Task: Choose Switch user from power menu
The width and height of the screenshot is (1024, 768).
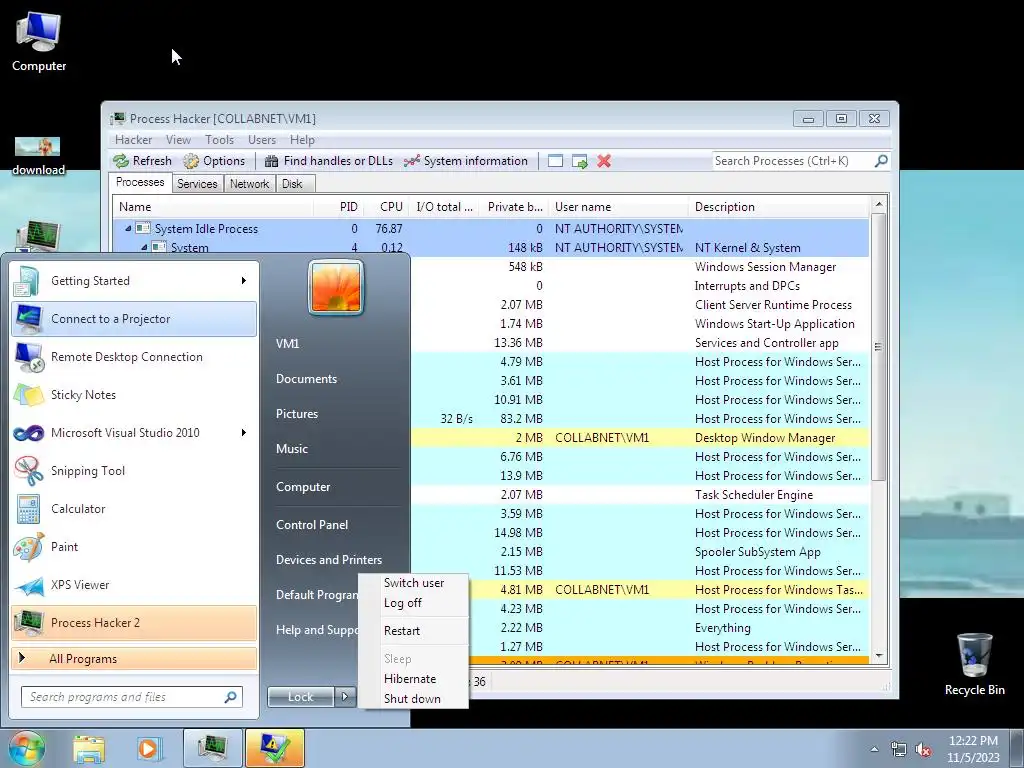Action: tap(413, 583)
